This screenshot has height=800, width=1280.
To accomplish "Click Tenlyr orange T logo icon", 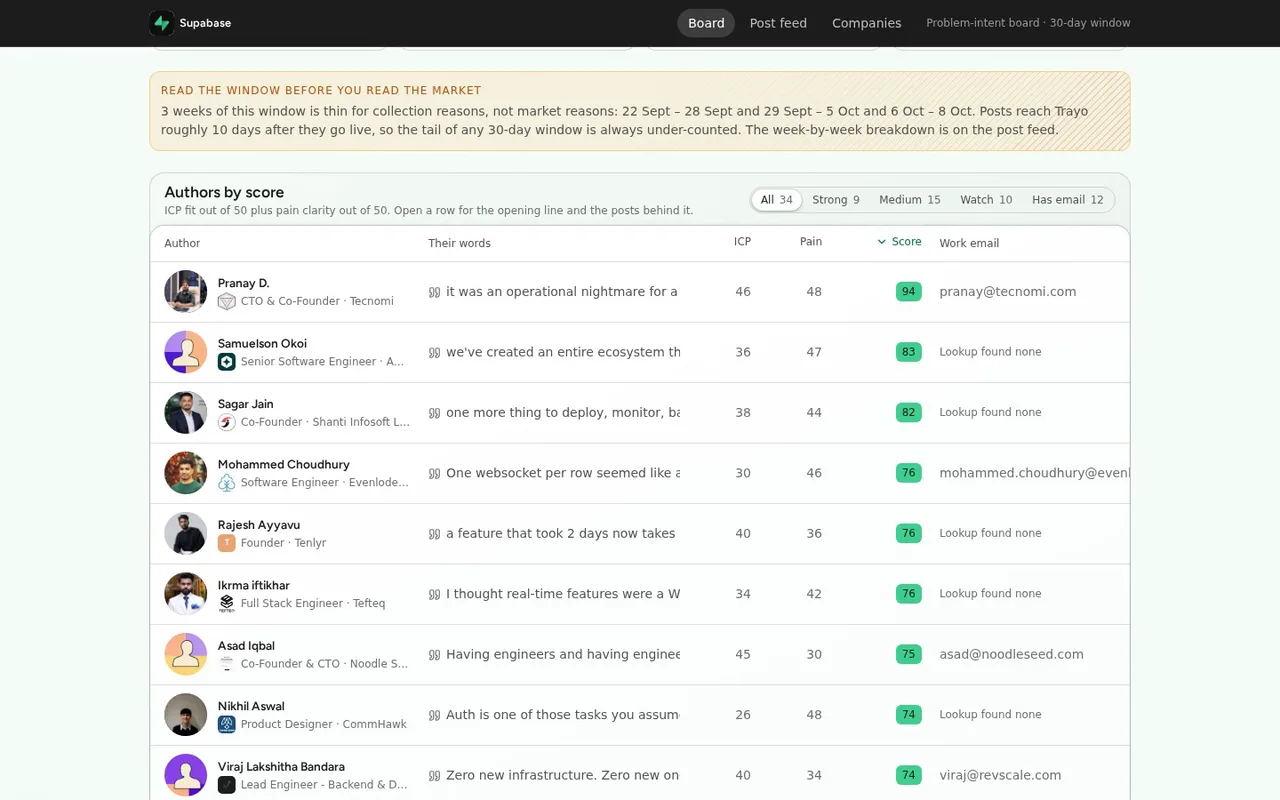I will pos(227,543).
